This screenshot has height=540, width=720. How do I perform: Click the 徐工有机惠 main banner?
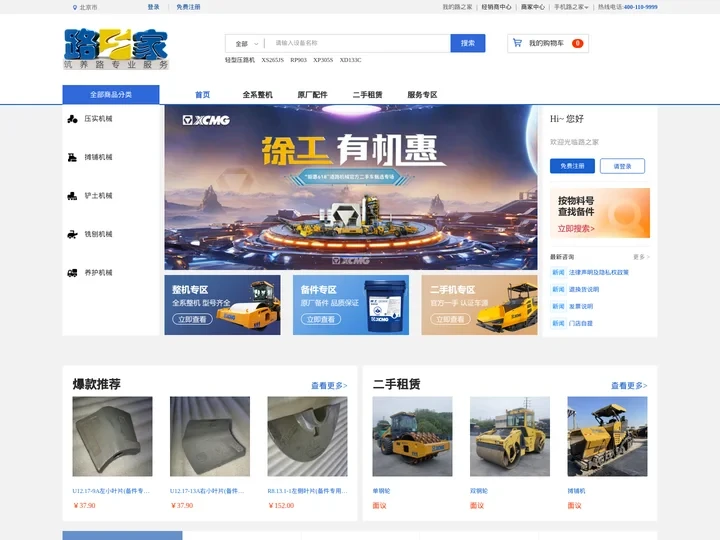tap(351, 187)
